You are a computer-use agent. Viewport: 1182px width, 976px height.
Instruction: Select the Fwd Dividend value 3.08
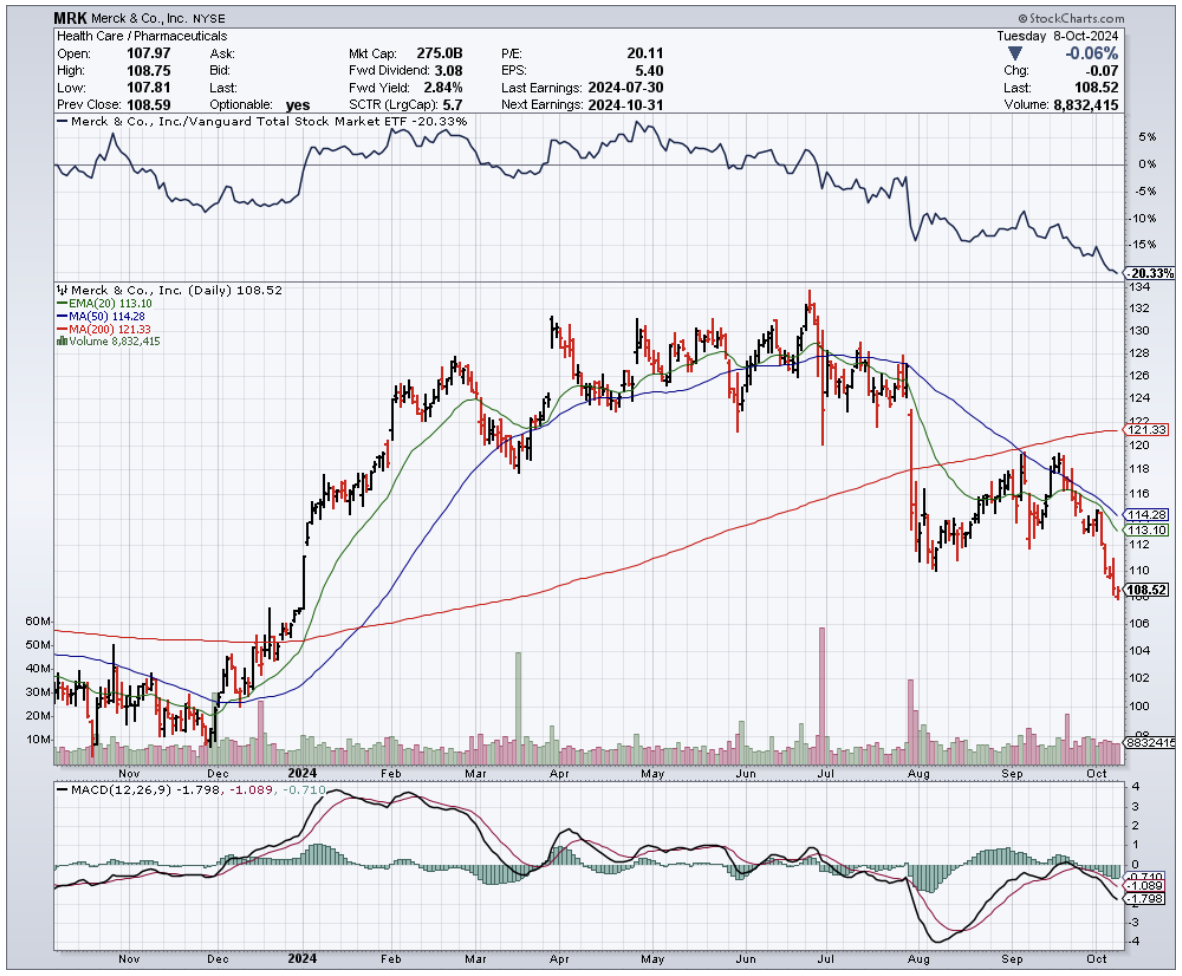coord(449,71)
